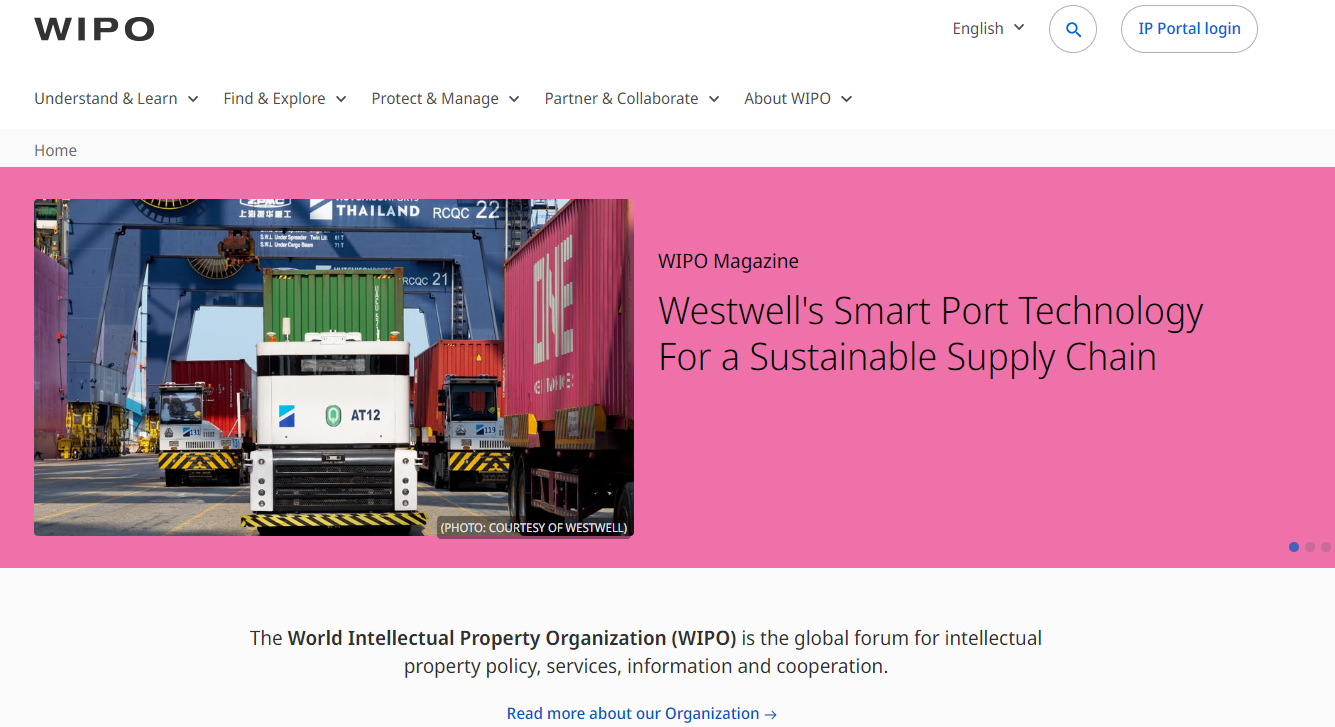
Task: Follow Read more about our Organization link
Action: coord(641,713)
